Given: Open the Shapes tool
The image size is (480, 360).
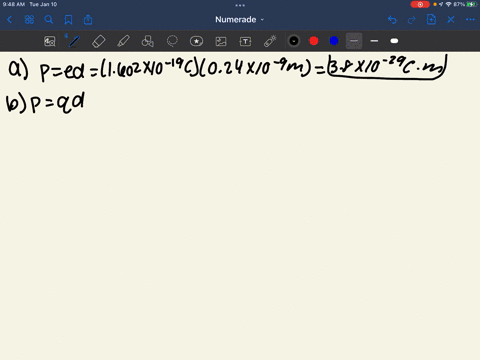Looking at the screenshot, I should pos(147,41).
